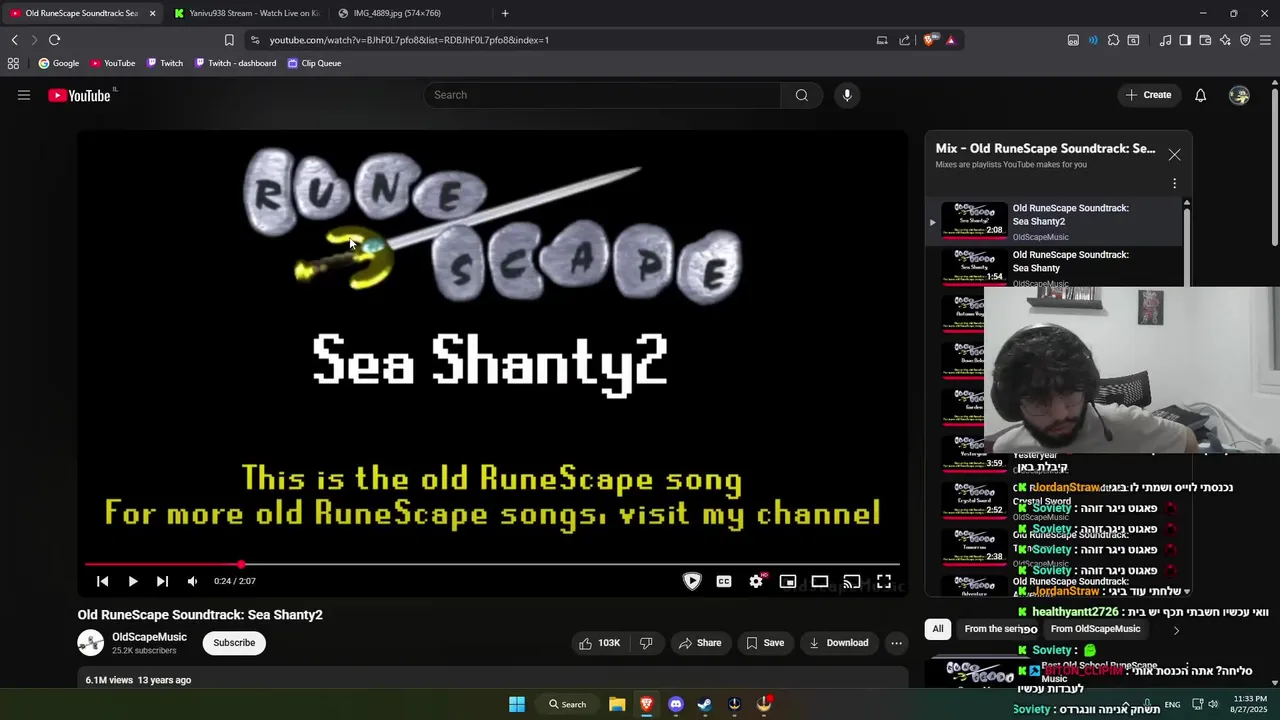Close the Old RuneScape Soundtrack tab
1280x720 pixels.
tap(152, 13)
